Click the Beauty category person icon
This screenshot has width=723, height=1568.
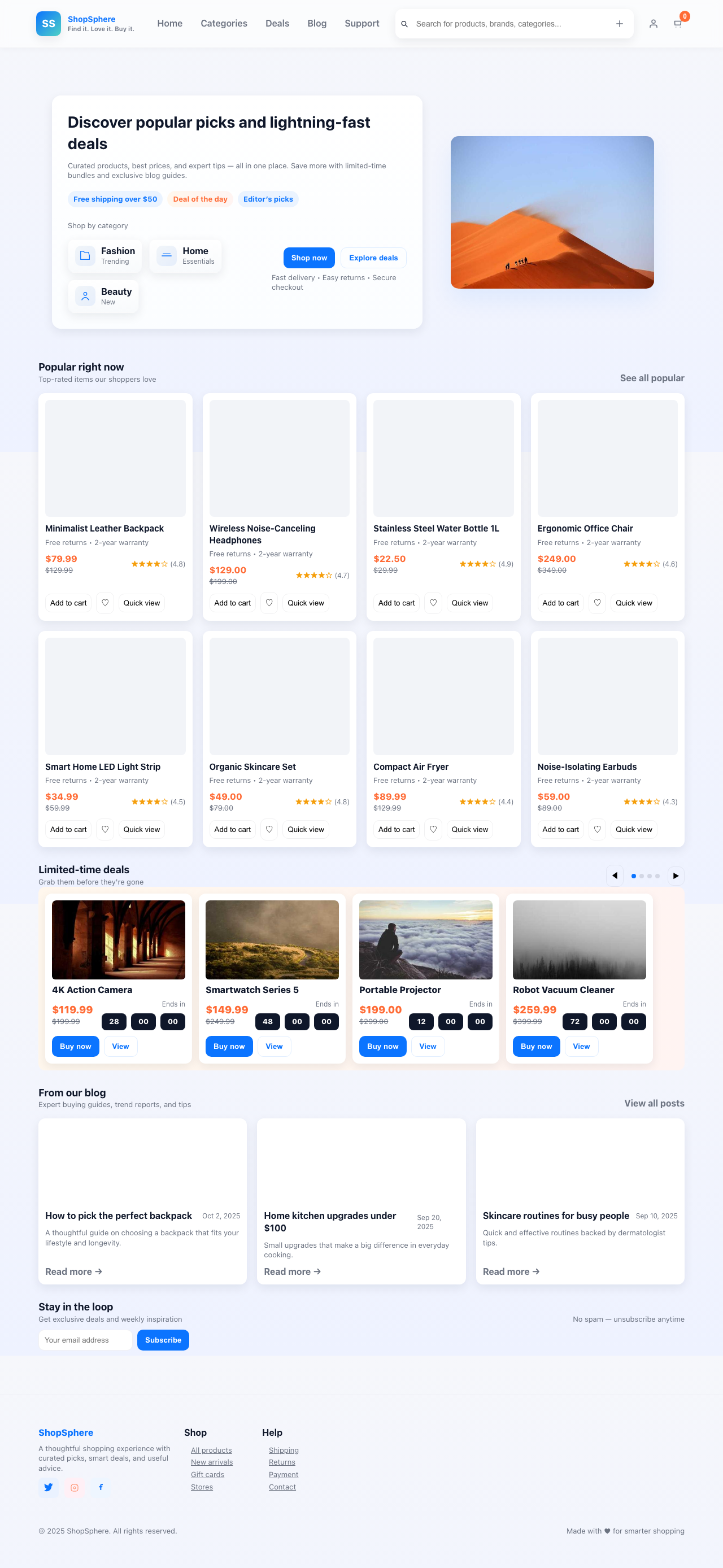coord(85,297)
